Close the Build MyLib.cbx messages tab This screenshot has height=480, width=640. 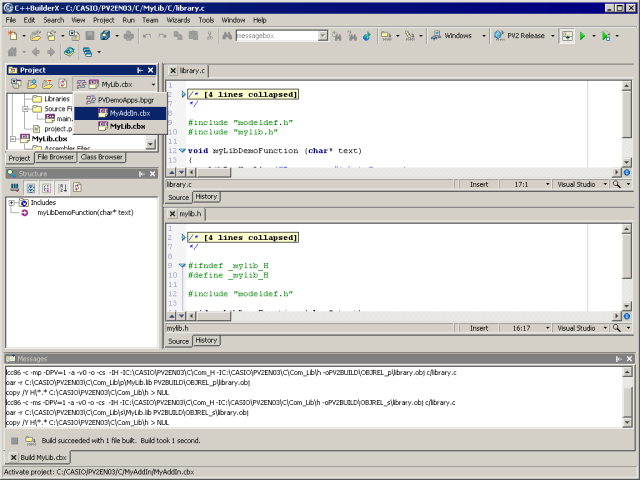pyautogui.click(x=13, y=457)
